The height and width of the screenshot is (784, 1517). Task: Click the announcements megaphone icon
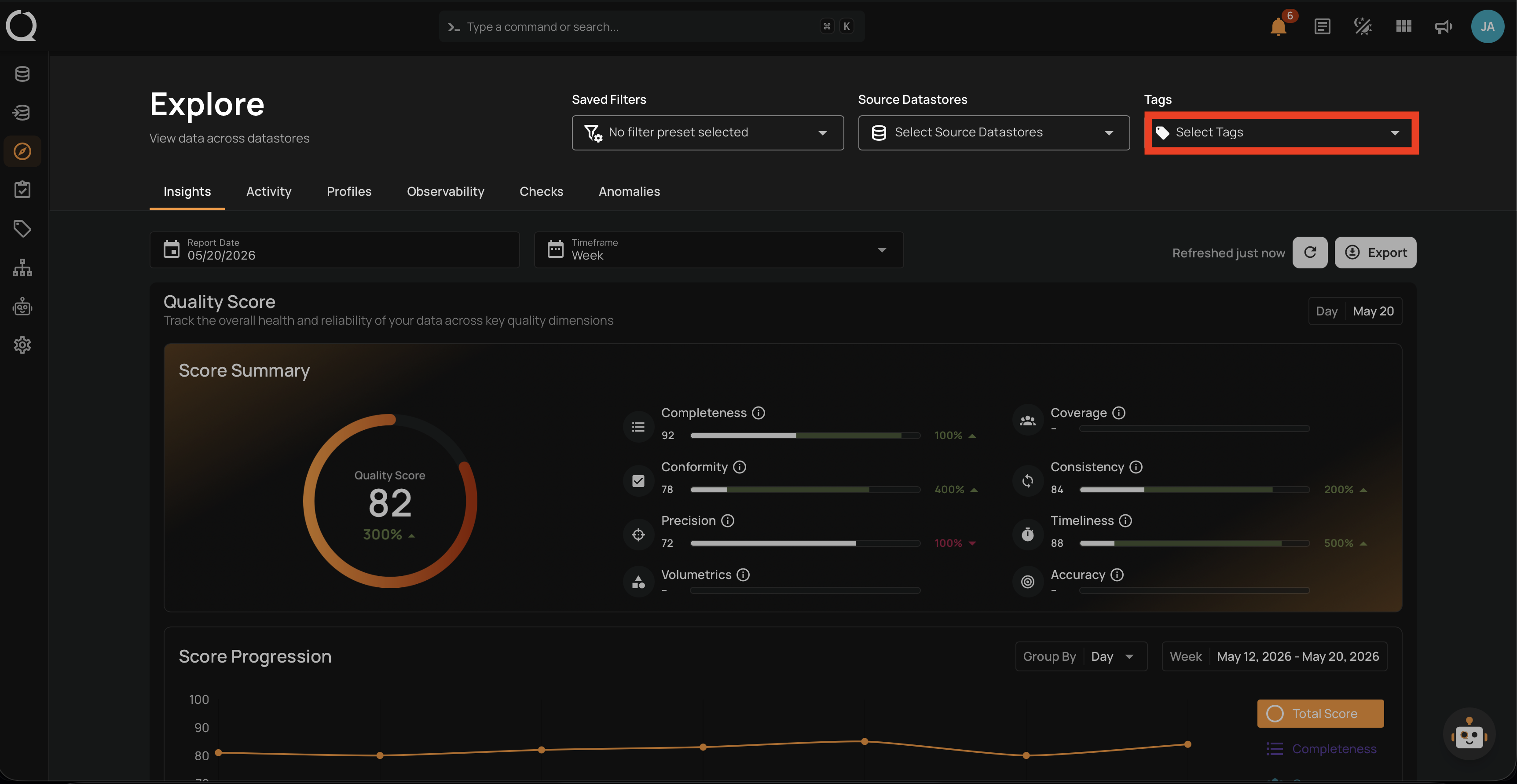click(x=1444, y=26)
